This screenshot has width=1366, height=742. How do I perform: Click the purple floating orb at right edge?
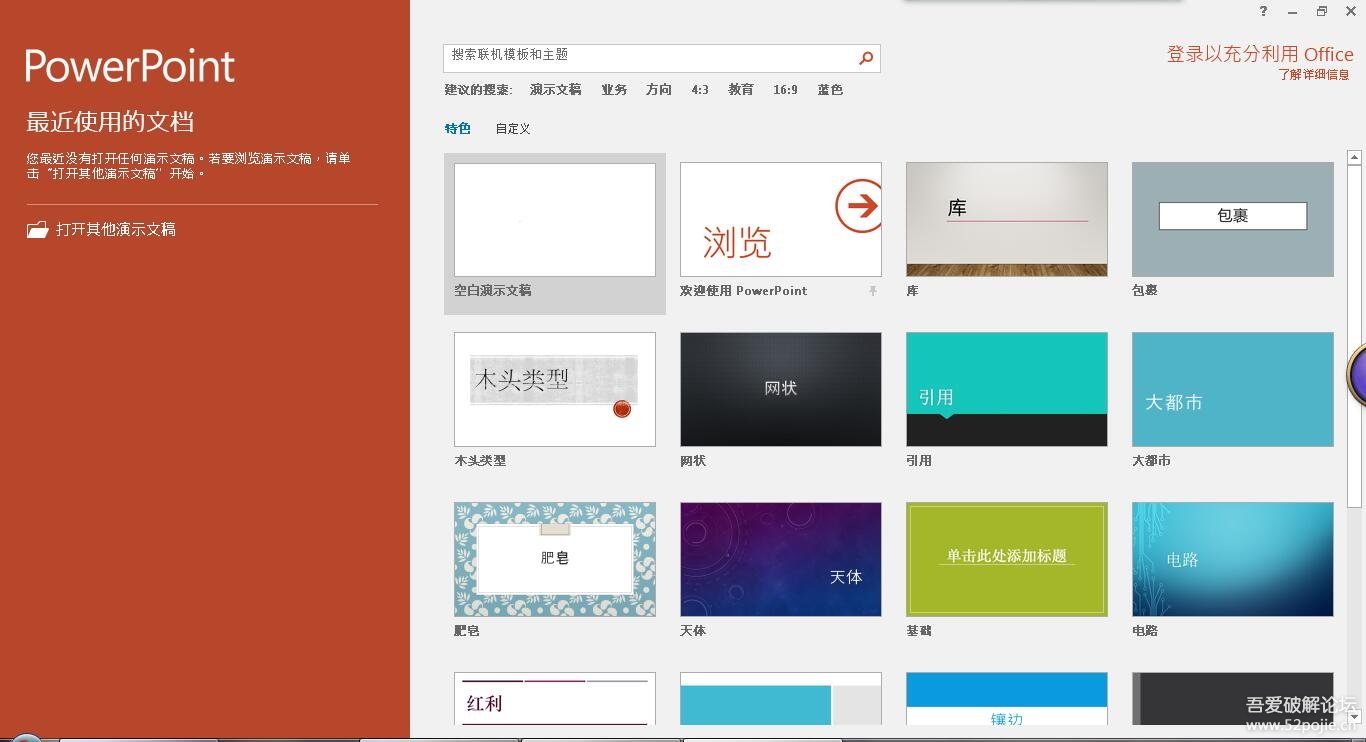tap(1358, 375)
